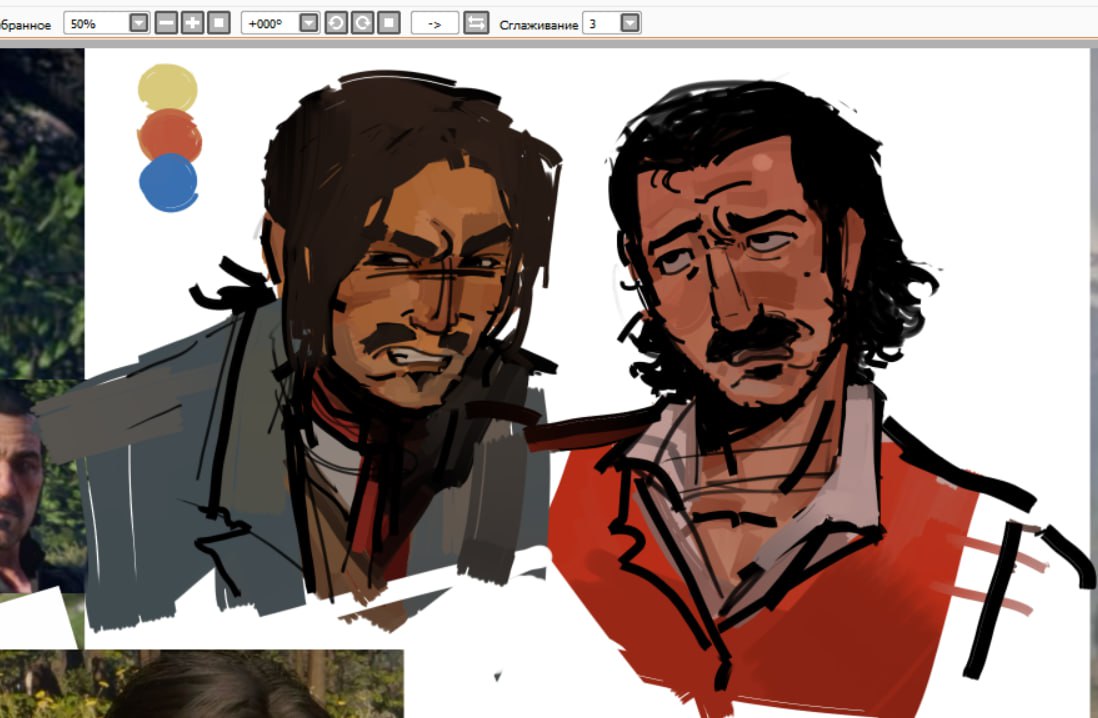Screen dimensions: 1098x718
Task: Click the red-orange color swatch on canvas
Action: [x=169, y=136]
